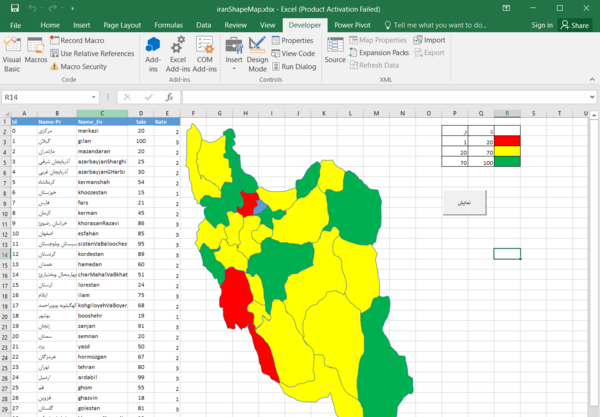Switch to the Power Pivot tab
The height and width of the screenshot is (417, 600).
point(352,25)
